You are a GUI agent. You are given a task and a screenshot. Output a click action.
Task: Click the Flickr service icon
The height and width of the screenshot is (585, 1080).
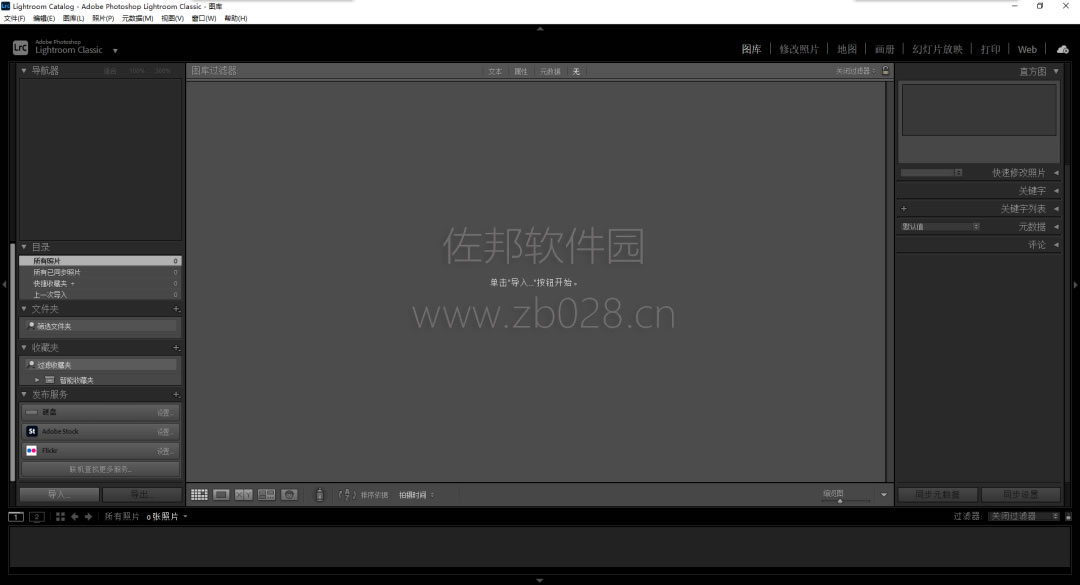[x=32, y=451]
